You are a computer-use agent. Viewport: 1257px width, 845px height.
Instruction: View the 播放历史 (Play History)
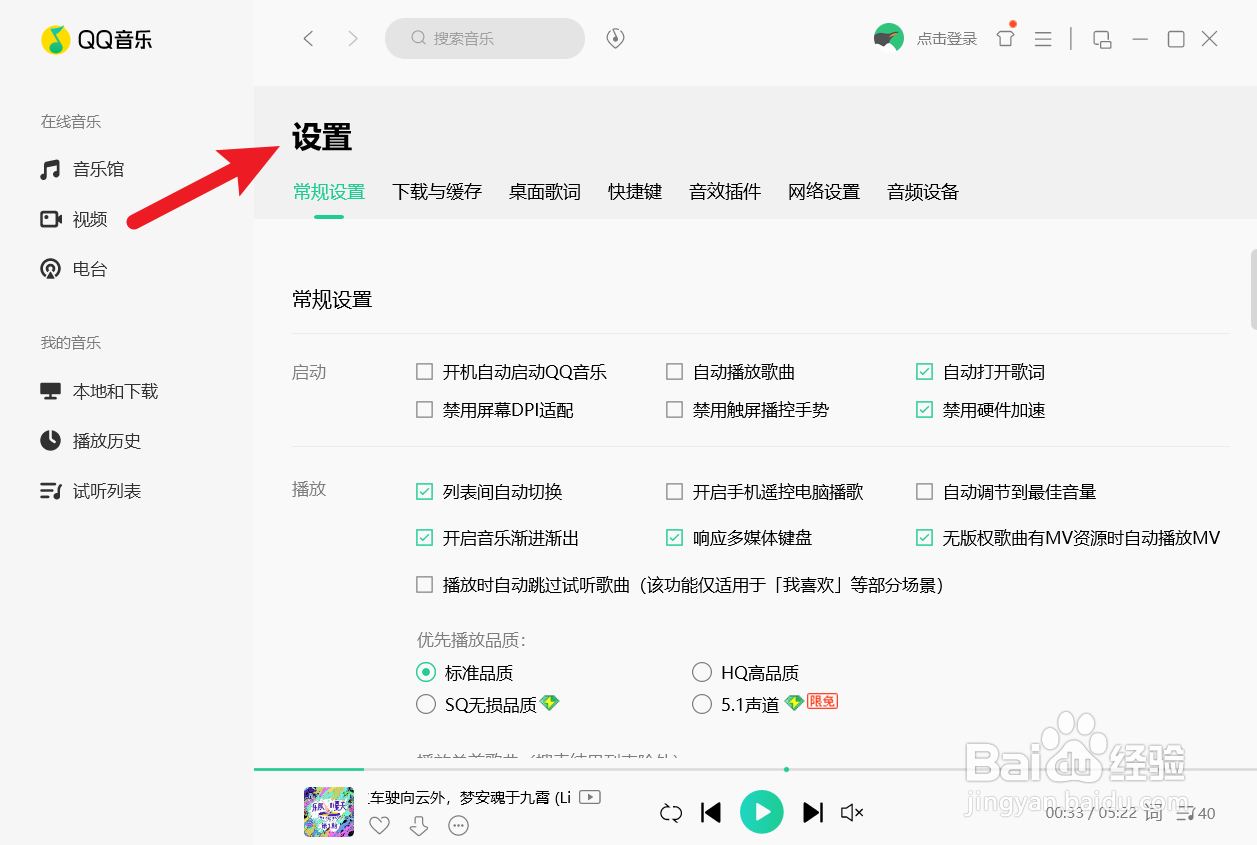pyautogui.click(x=105, y=441)
